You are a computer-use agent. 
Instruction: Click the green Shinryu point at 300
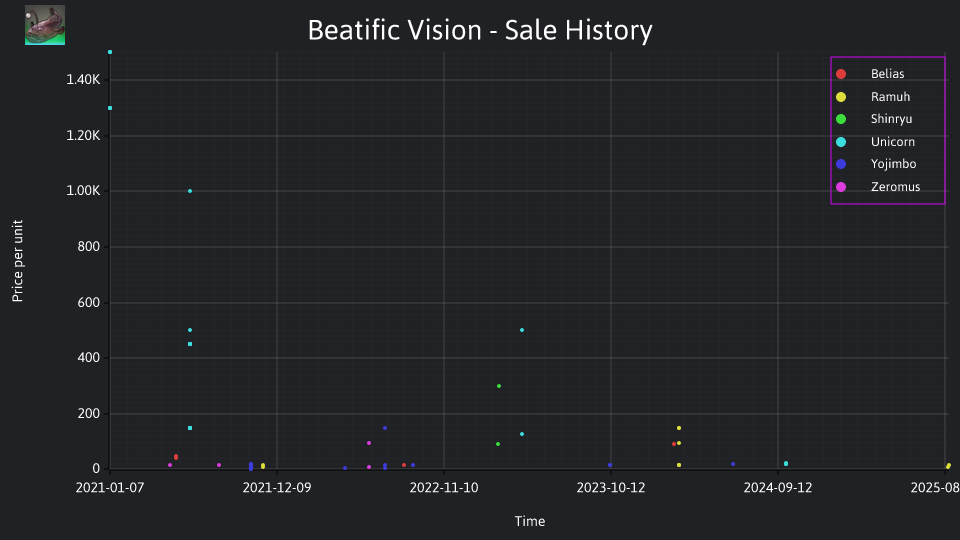(x=499, y=386)
